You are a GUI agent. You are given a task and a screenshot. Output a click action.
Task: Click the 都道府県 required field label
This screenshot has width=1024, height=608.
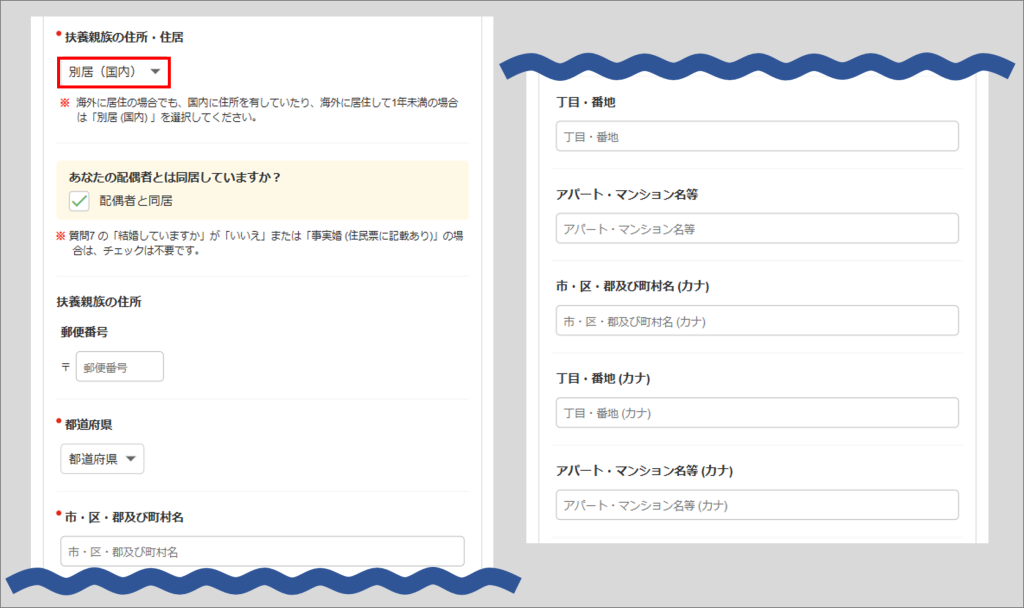90,425
